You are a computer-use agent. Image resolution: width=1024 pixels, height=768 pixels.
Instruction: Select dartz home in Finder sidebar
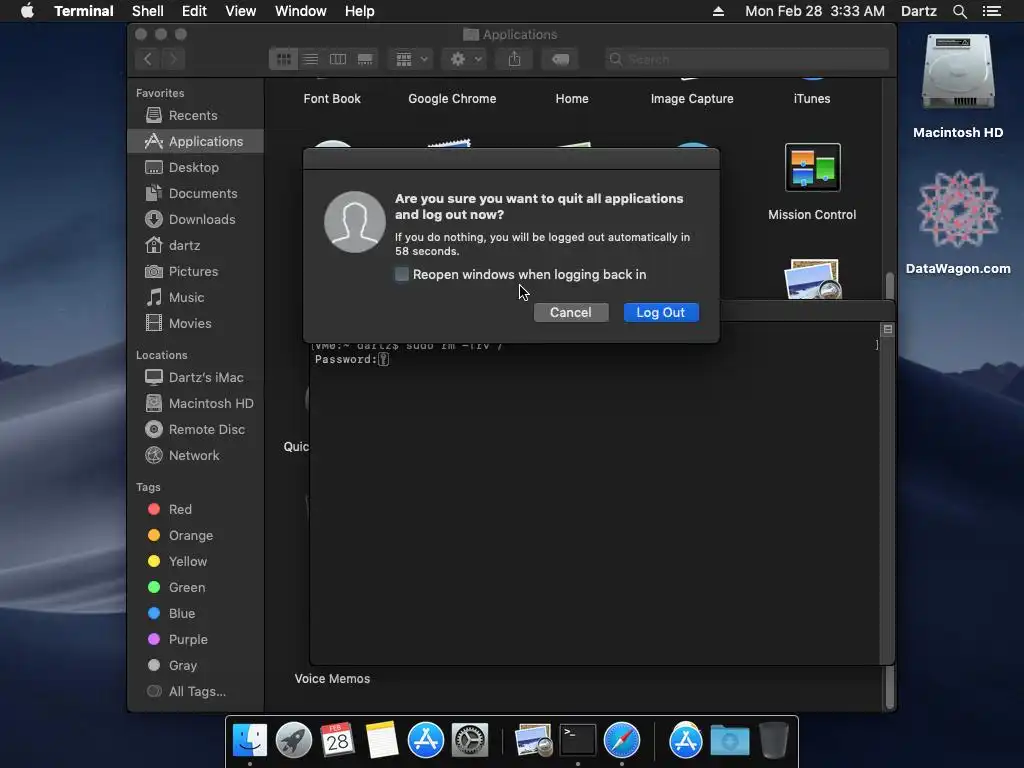point(195,246)
